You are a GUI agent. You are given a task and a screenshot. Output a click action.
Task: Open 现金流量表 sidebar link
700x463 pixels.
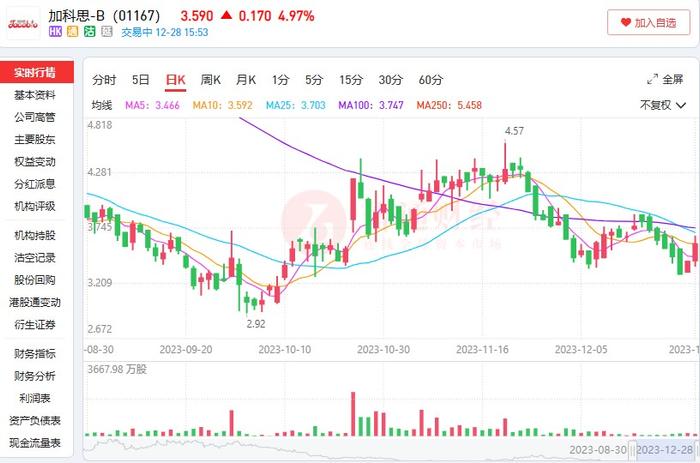35,443
